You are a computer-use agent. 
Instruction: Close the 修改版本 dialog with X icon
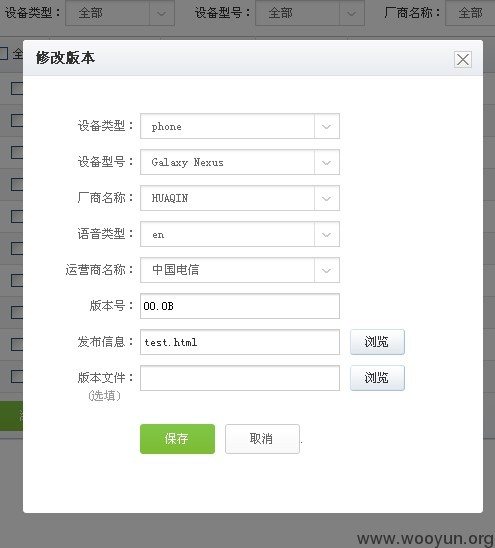pos(463,59)
